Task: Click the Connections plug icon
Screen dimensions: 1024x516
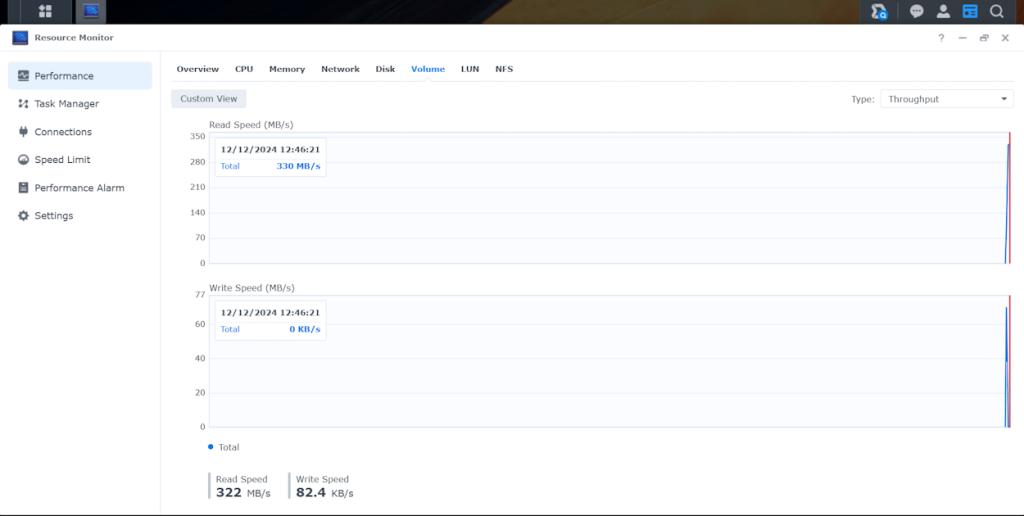Action: click(x=24, y=131)
